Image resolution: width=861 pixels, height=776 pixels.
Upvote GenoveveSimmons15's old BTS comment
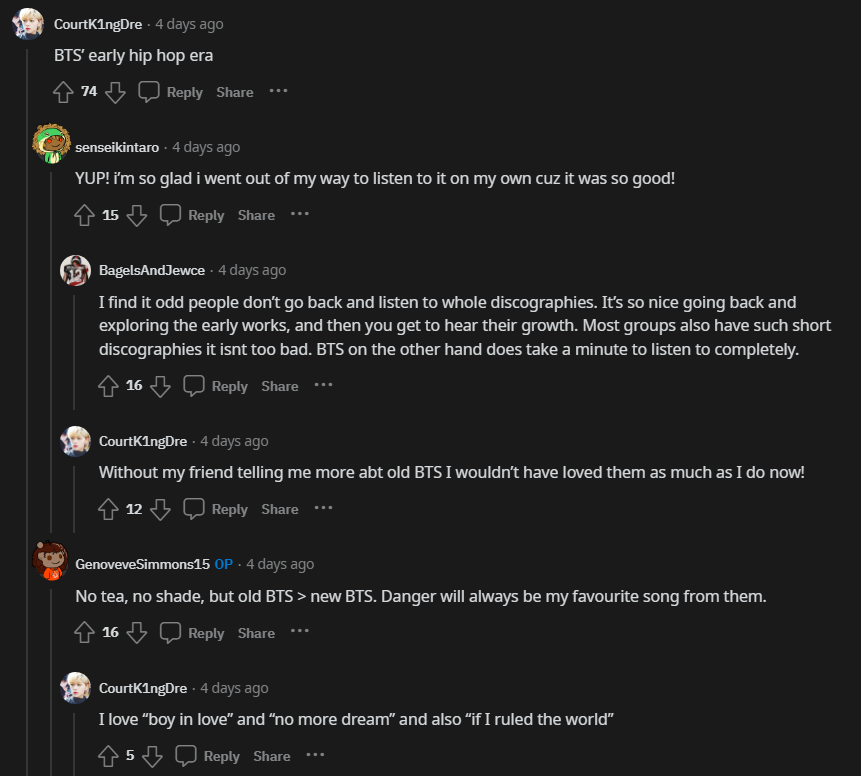(x=85, y=633)
